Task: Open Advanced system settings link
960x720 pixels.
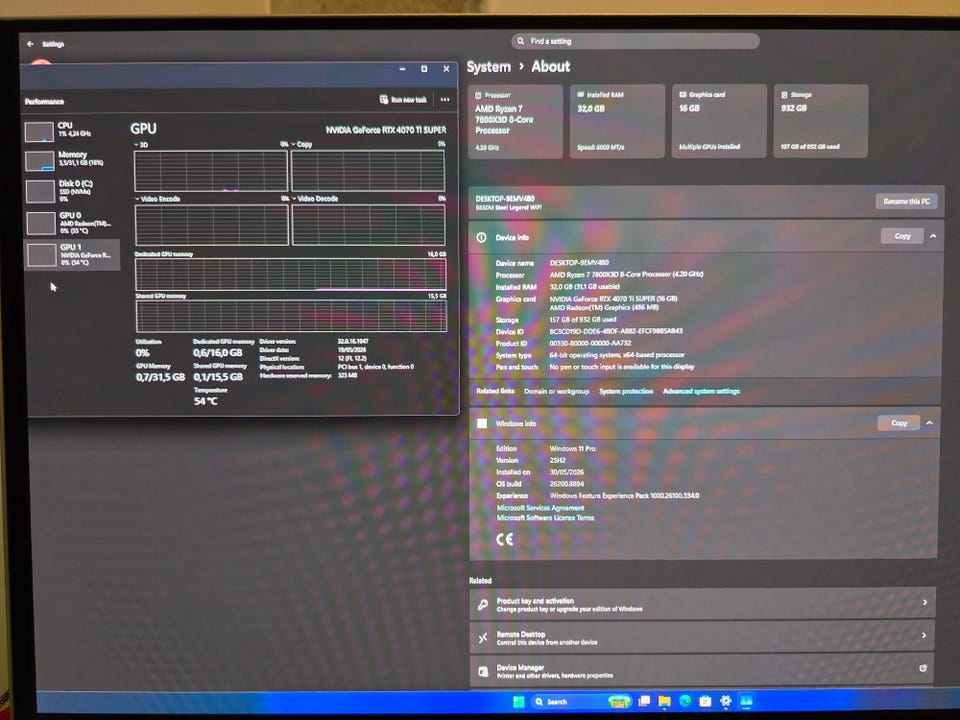Action: click(701, 391)
